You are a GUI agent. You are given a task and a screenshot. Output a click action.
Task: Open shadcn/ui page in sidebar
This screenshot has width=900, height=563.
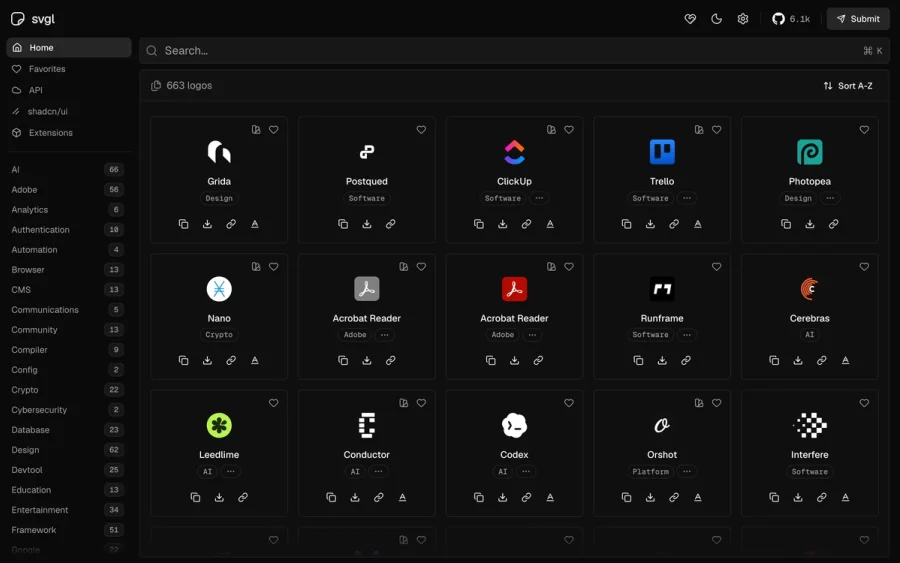[x=69, y=111]
